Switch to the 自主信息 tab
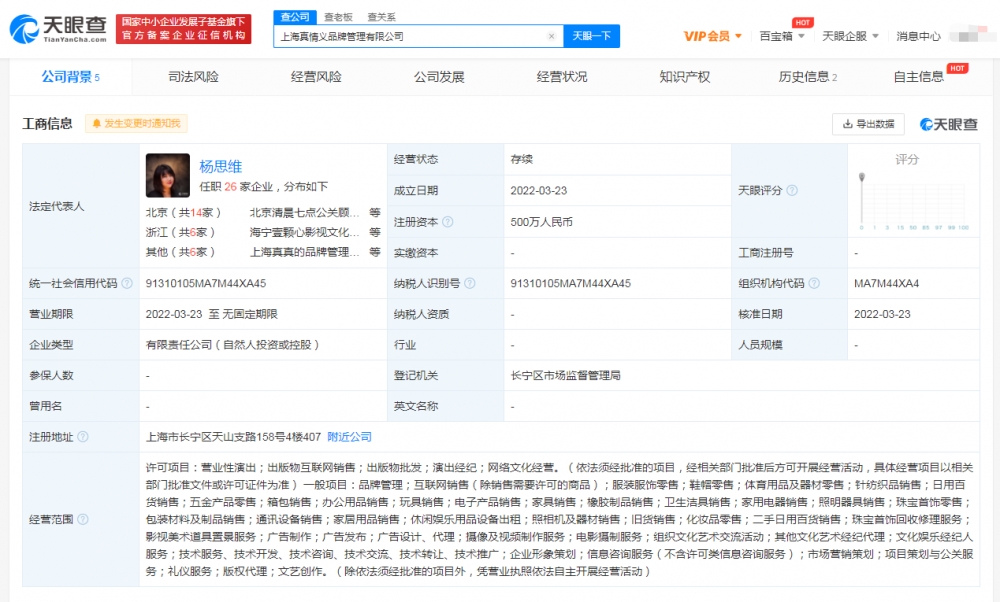The image size is (1000, 602). [x=918, y=77]
